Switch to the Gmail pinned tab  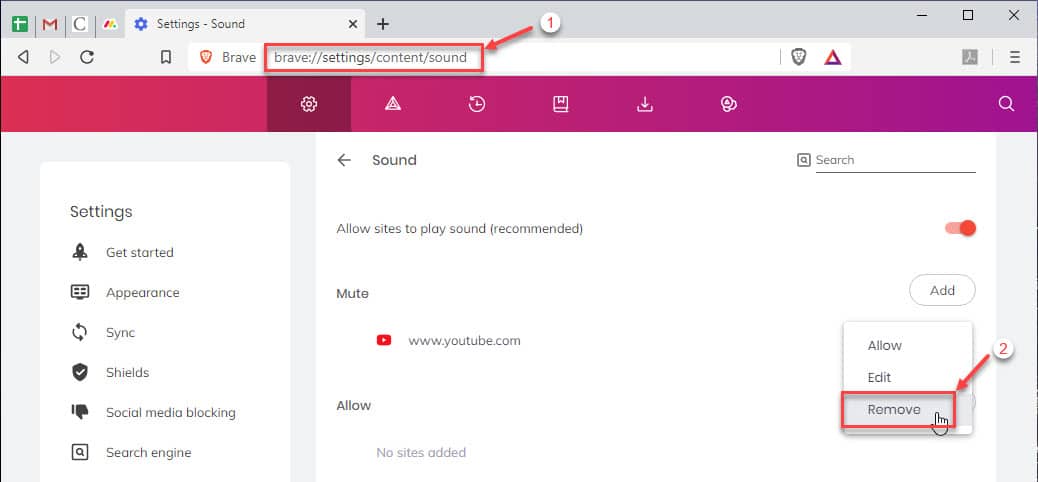pos(50,24)
